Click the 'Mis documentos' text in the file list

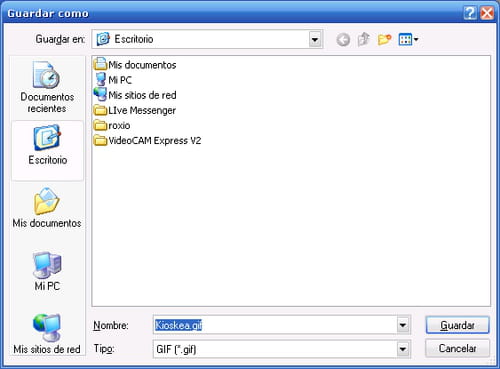pos(142,65)
